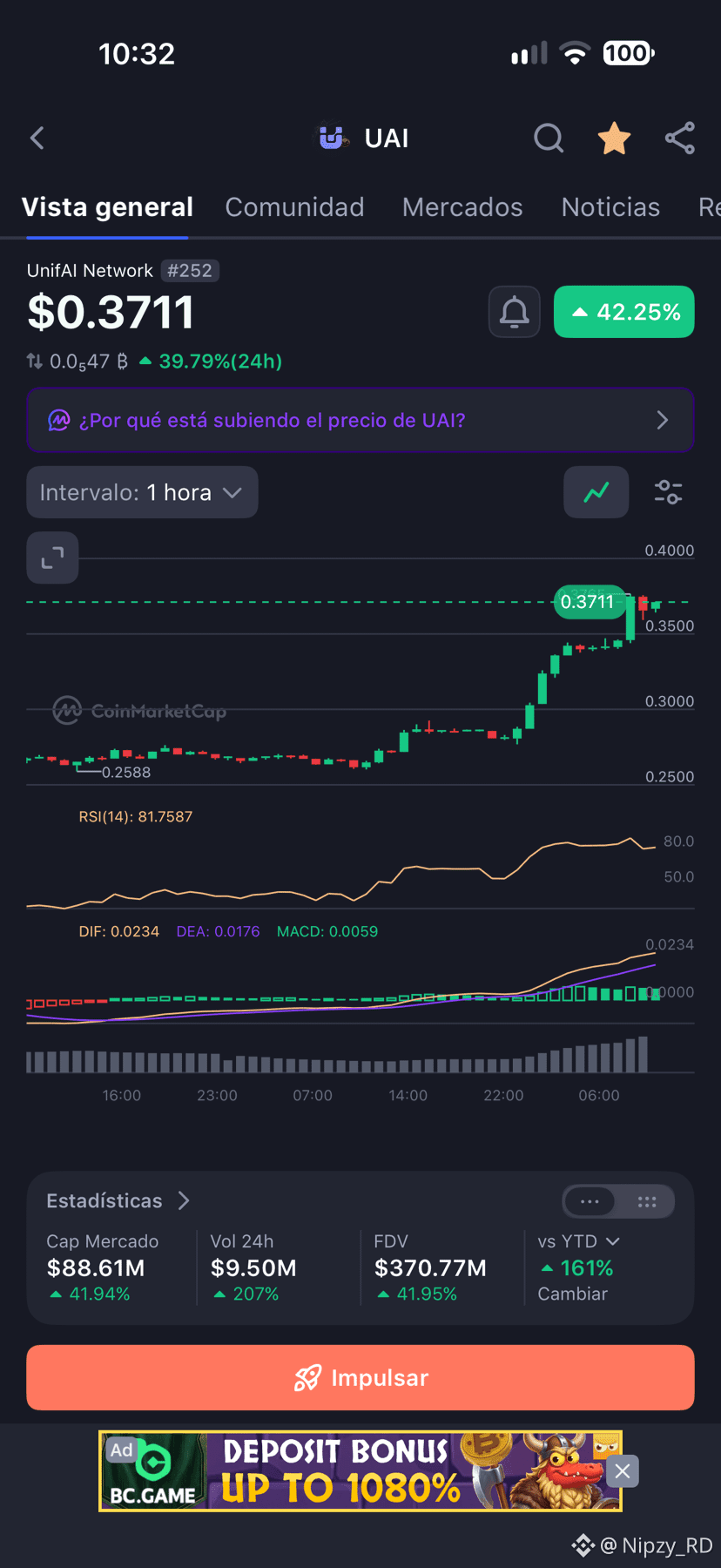Tap RSI(14): 81.7587 indicator label
This screenshot has height=1568, width=721.
(136, 817)
